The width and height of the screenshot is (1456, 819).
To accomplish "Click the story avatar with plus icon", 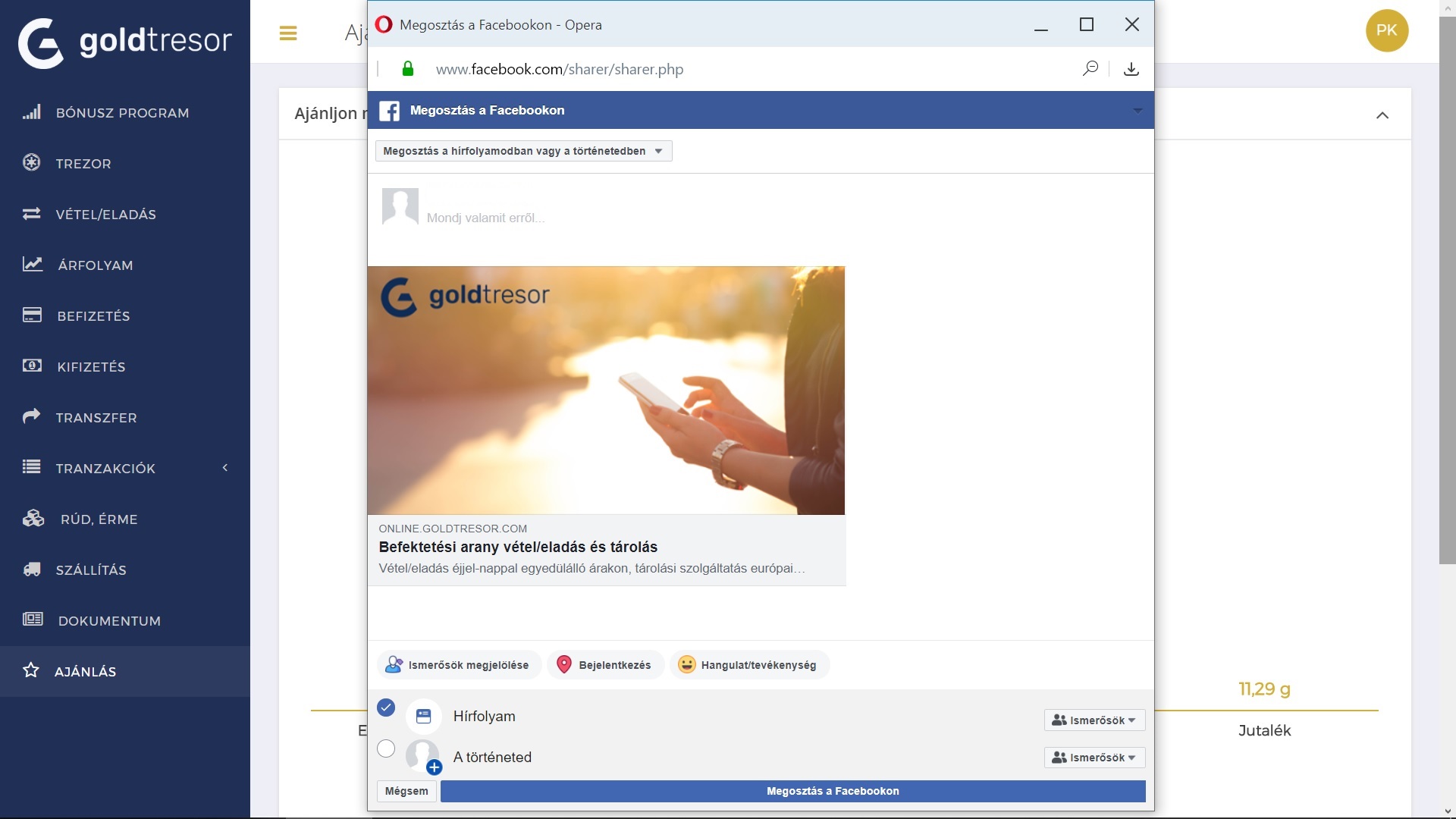I will pyautogui.click(x=424, y=757).
